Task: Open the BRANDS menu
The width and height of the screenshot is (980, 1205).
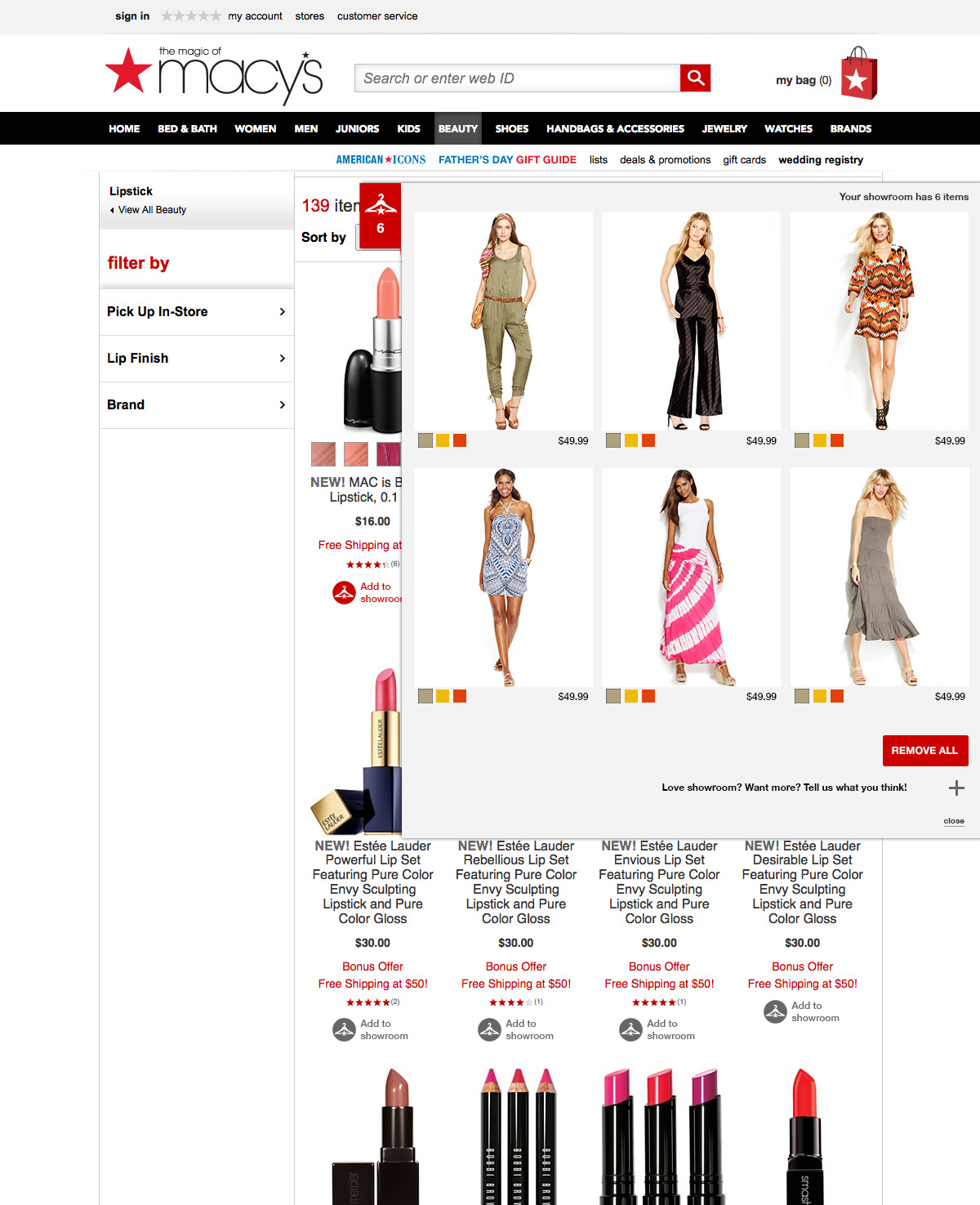Action: (851, 128)
